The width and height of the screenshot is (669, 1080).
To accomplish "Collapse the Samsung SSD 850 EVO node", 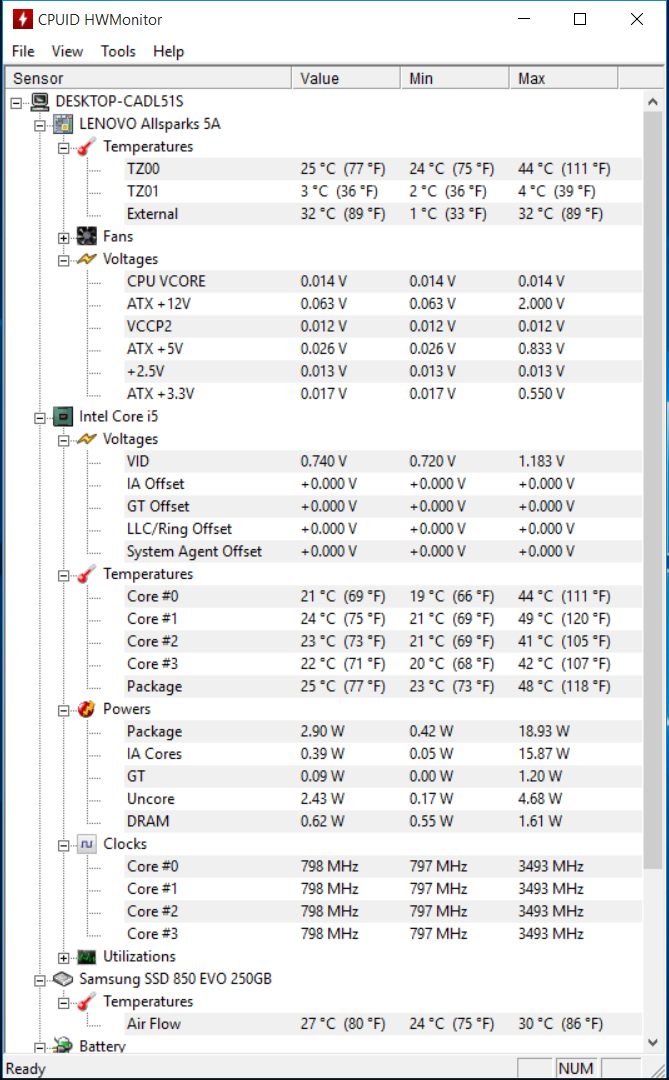I will coord(40,980).
